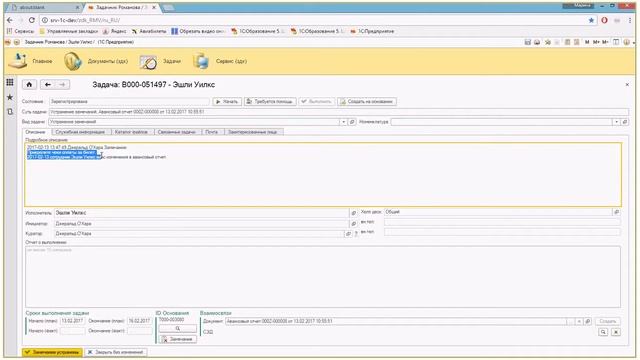
Task: Open the Главное section
Action: pos(31,61)
